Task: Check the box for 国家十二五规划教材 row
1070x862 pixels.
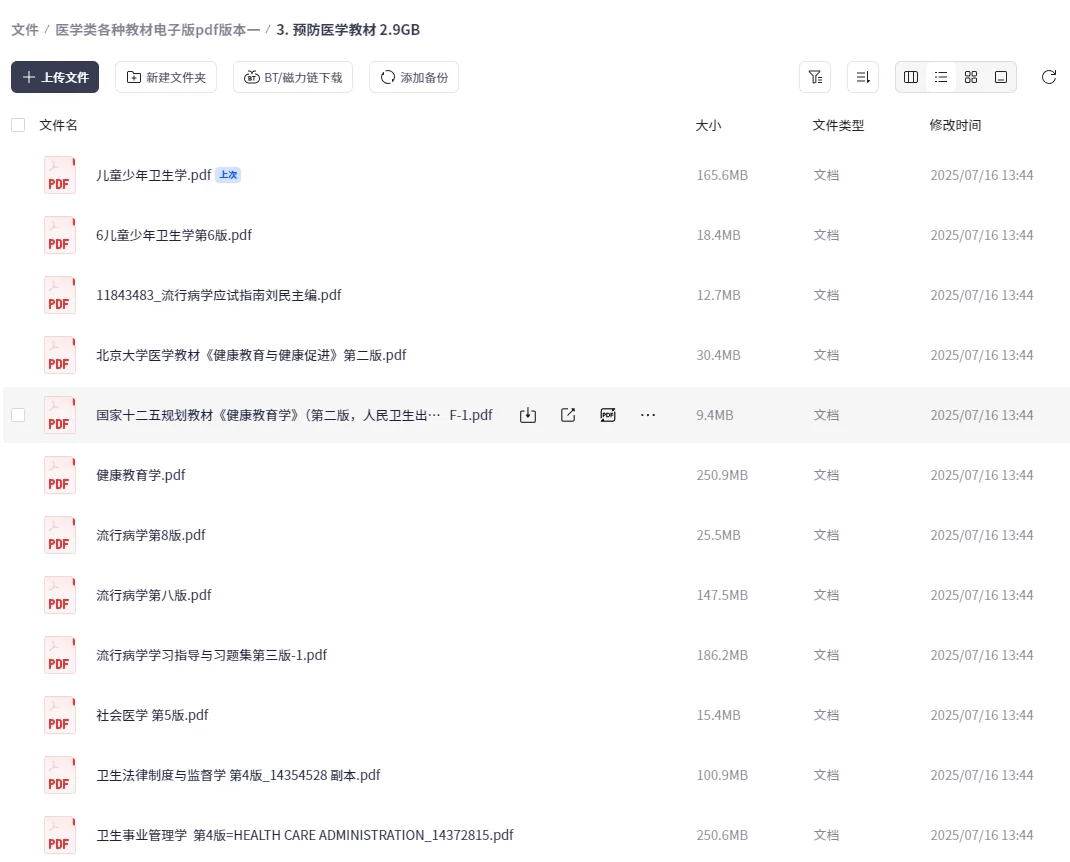Action: (x=18, y=415)
